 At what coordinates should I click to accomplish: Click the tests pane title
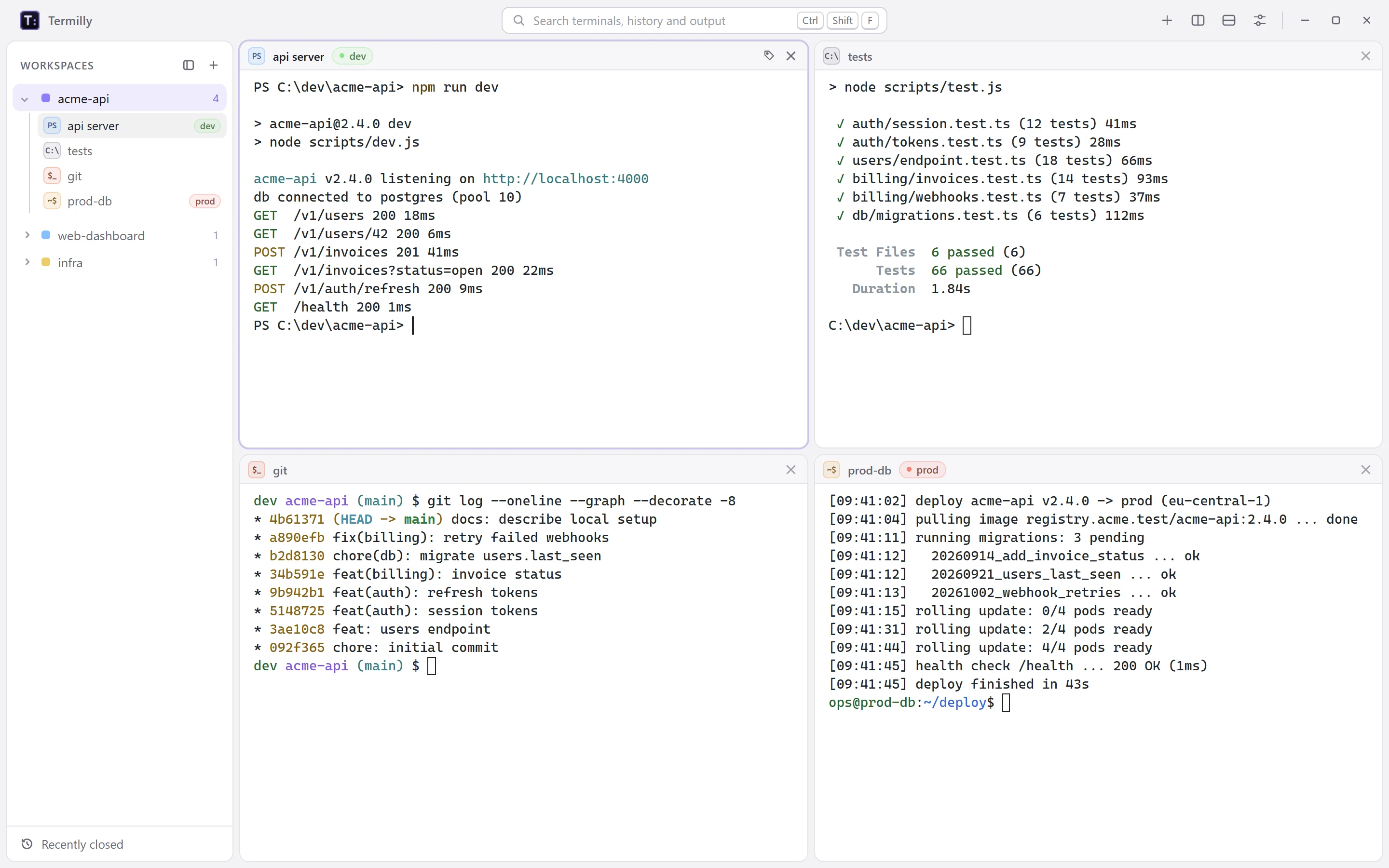(860, 56)
